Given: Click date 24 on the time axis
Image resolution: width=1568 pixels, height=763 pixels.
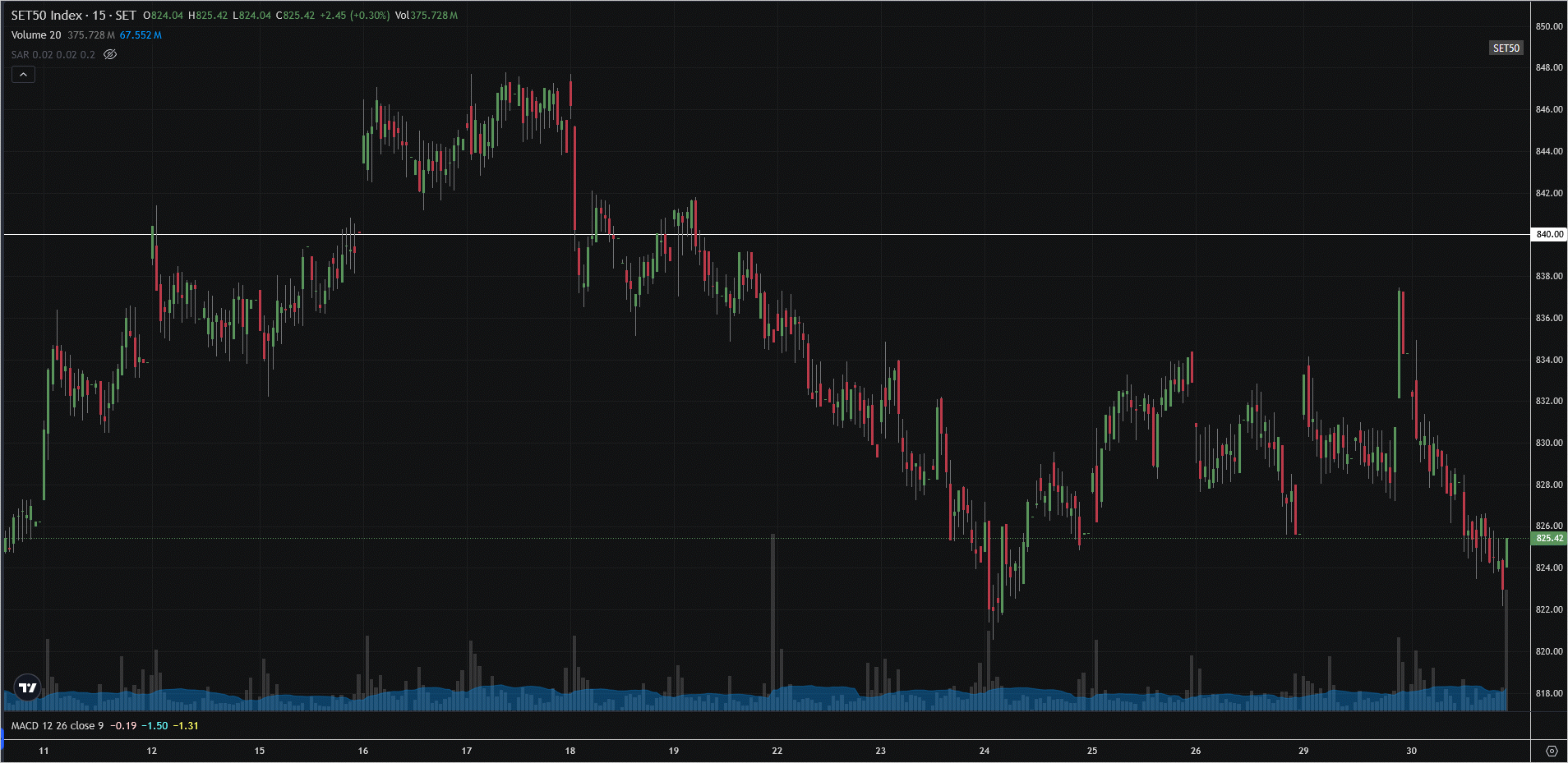Looking at the screenshot, I should (x=985, y=751).
